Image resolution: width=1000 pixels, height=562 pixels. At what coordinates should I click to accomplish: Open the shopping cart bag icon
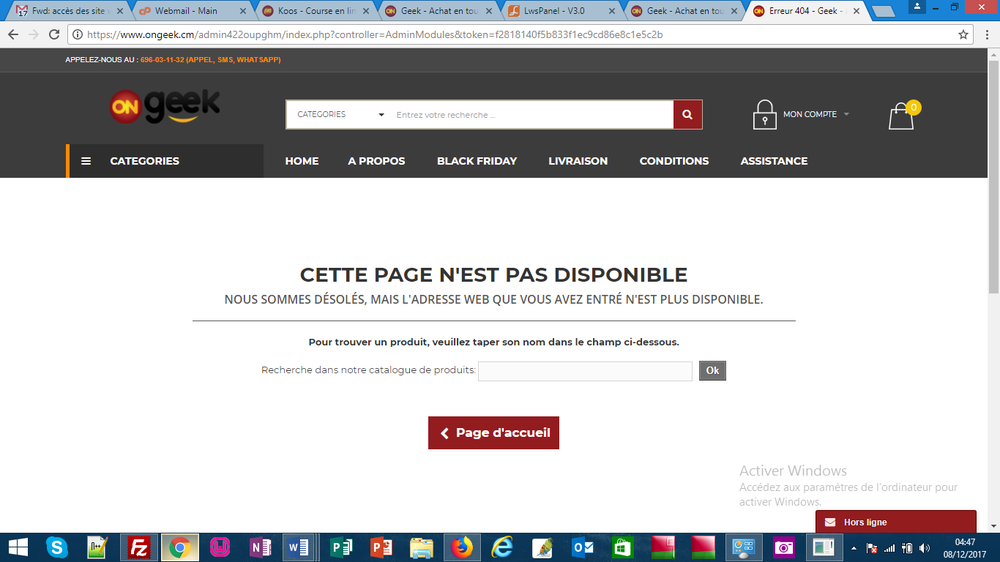[x=902, y=116]
